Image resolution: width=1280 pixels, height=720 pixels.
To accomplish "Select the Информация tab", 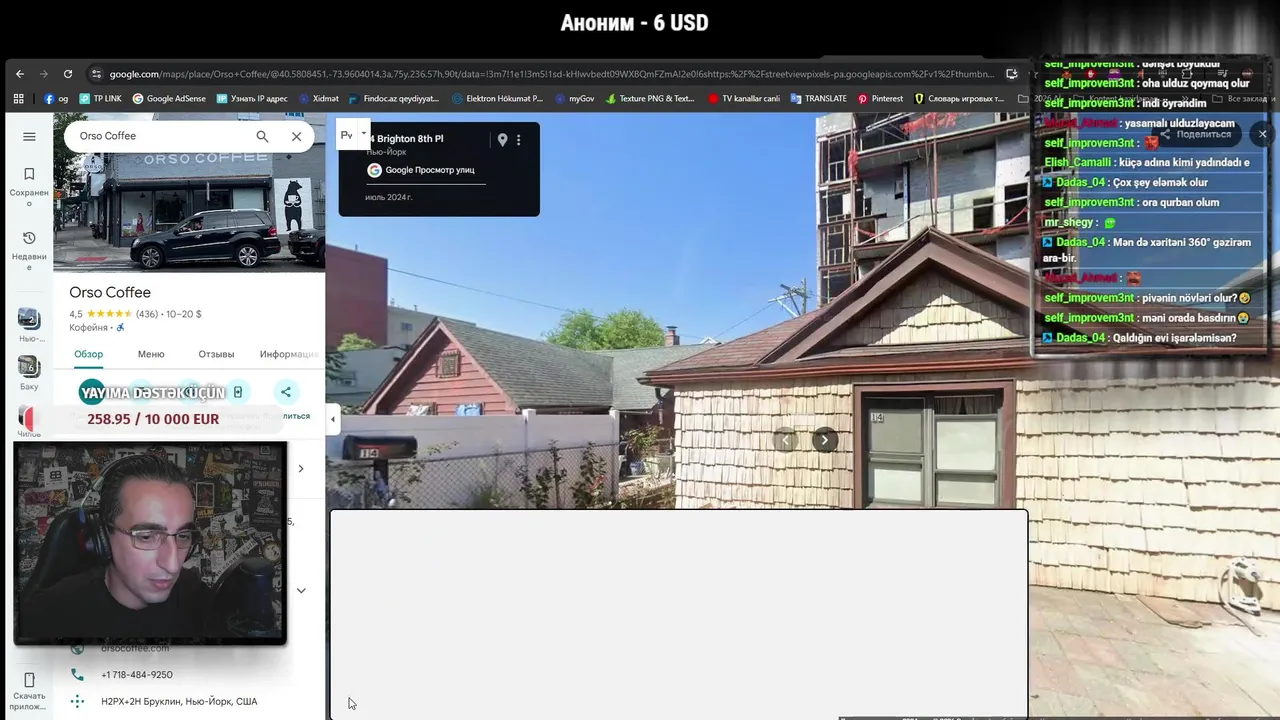I will pyautogui.click(x=290, y=354).
